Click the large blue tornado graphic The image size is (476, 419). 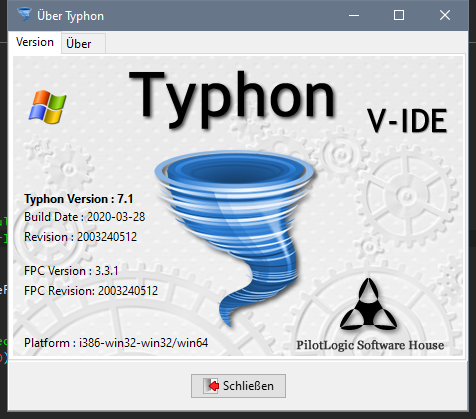235,237
